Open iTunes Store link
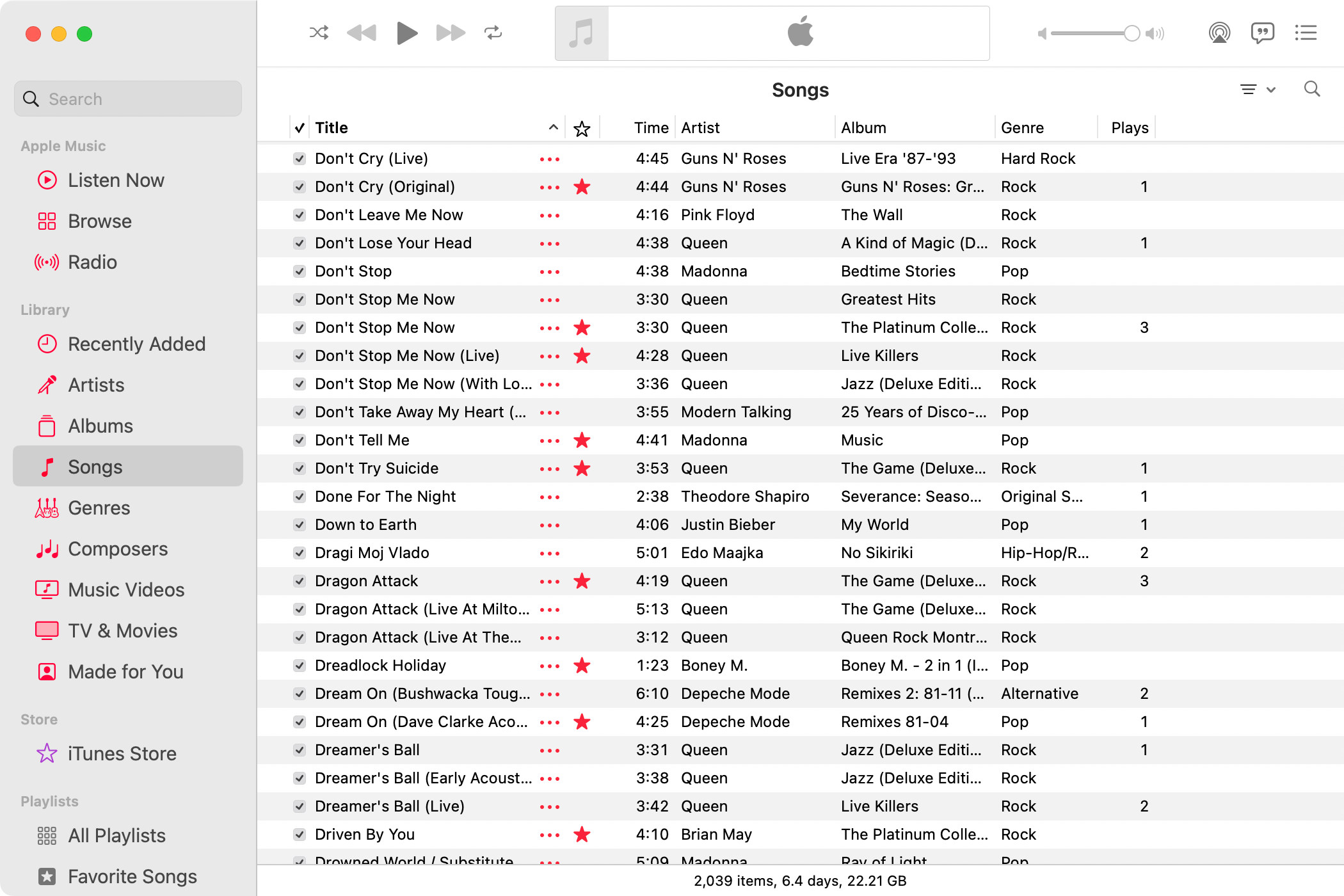Image resolution: width=1344 pixels, height=896 pixels. pyautogui.click(x=122, y=754)
